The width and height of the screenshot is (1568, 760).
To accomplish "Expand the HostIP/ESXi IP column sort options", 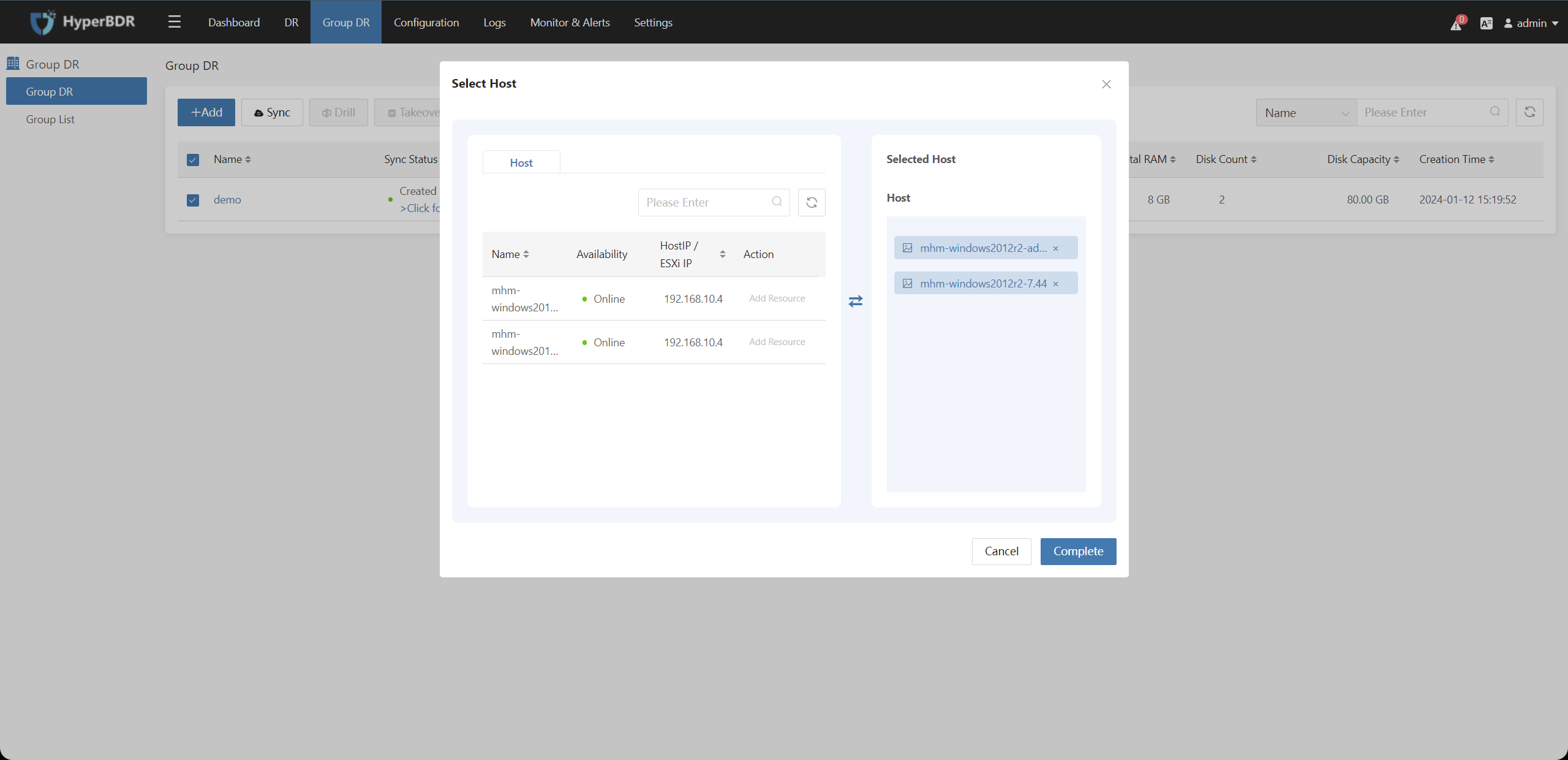I will (x=723, y=253).
